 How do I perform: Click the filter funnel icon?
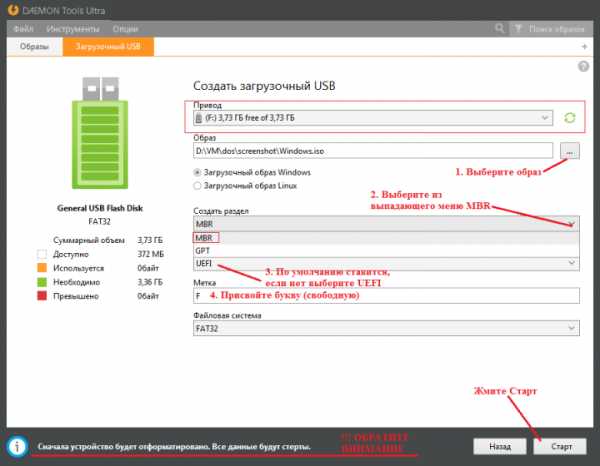click(x=518, y=29)
